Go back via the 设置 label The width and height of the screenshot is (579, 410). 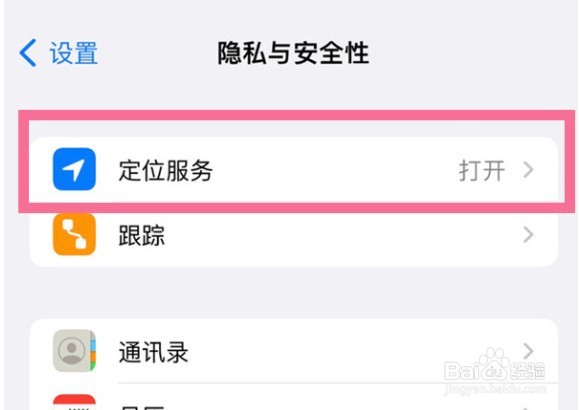[73, 53]
